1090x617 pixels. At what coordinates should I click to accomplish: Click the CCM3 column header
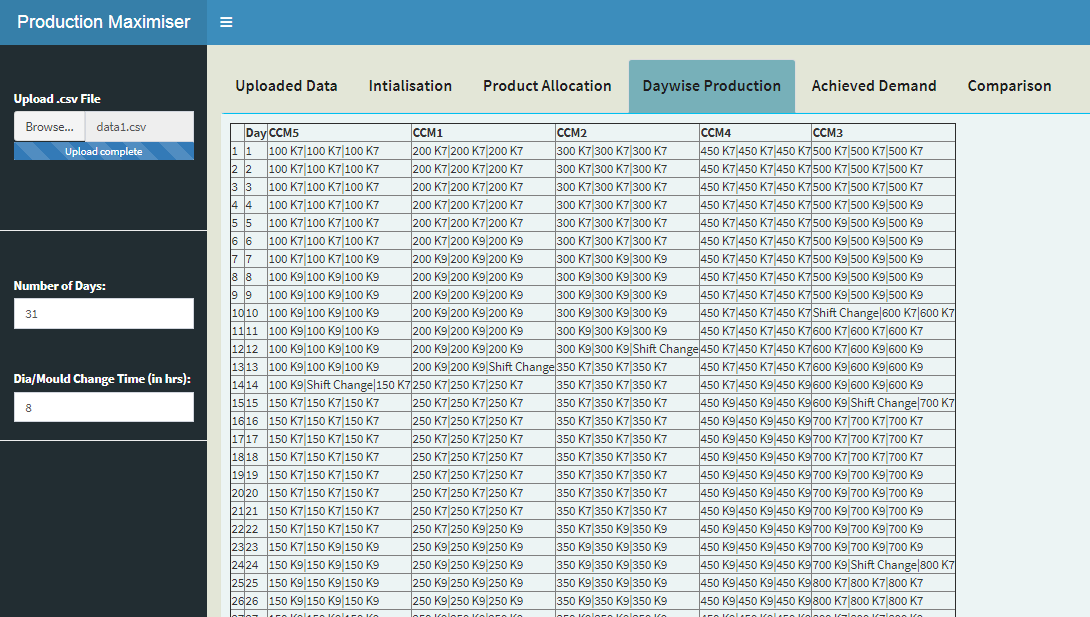[x=828, y=133]
